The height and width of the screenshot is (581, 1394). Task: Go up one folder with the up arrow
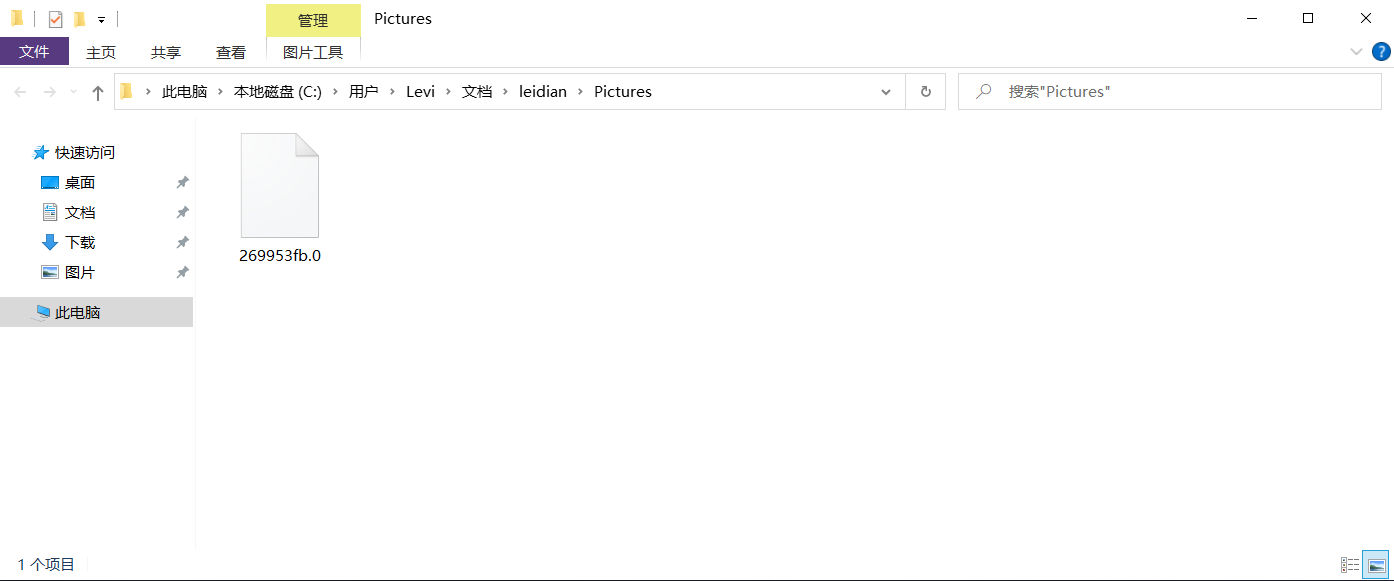[98, 92]
